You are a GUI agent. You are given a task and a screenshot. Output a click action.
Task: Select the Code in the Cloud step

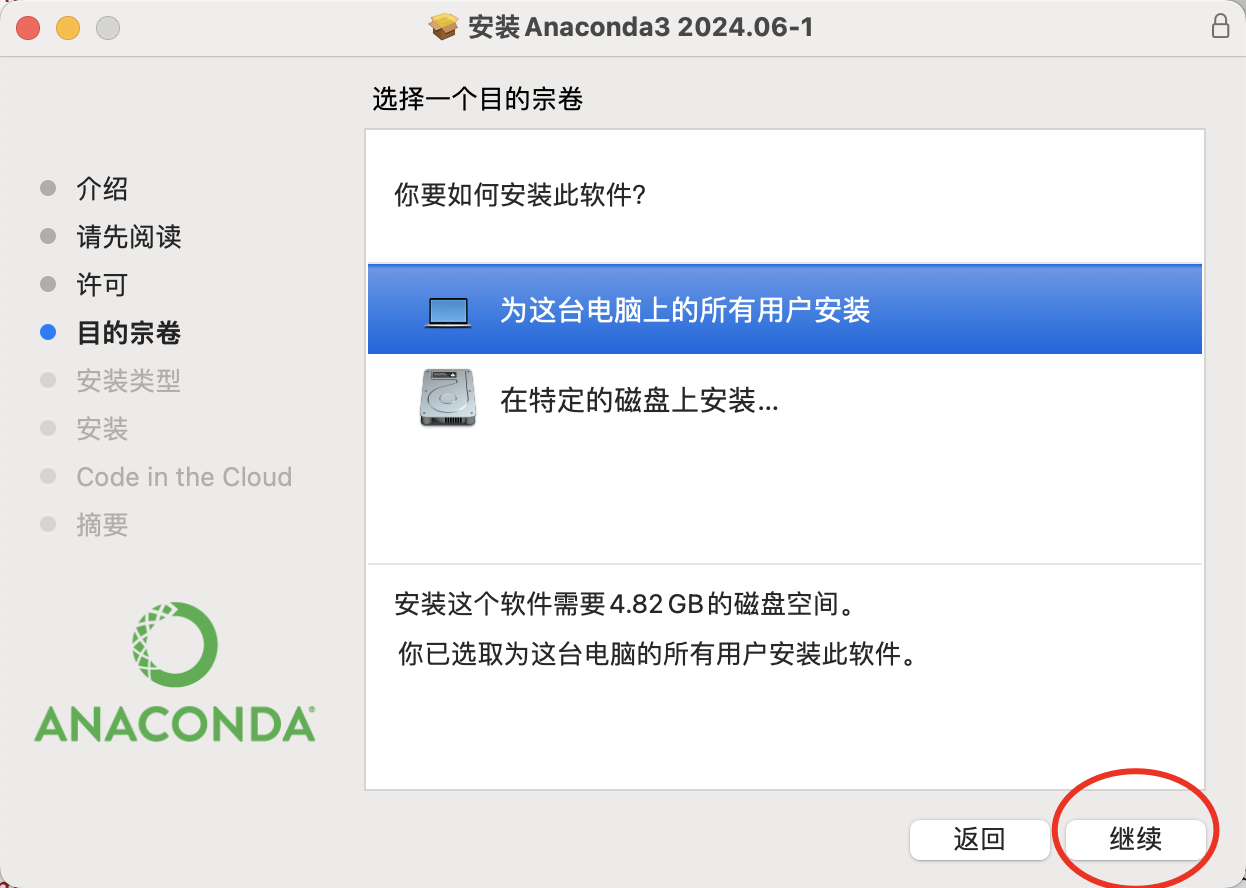(x=184, y=477)
